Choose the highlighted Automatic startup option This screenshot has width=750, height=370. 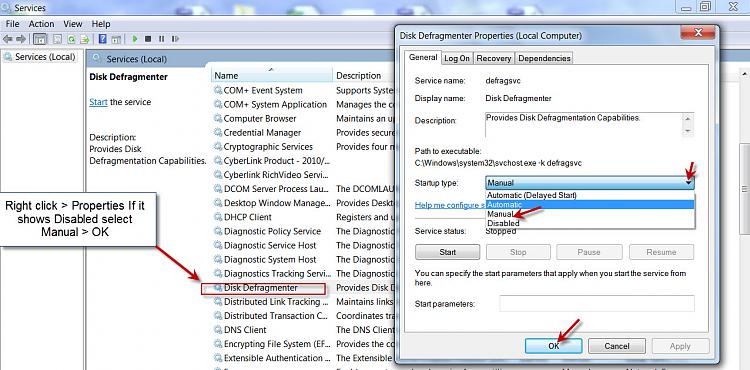click(x=590, y=205)
